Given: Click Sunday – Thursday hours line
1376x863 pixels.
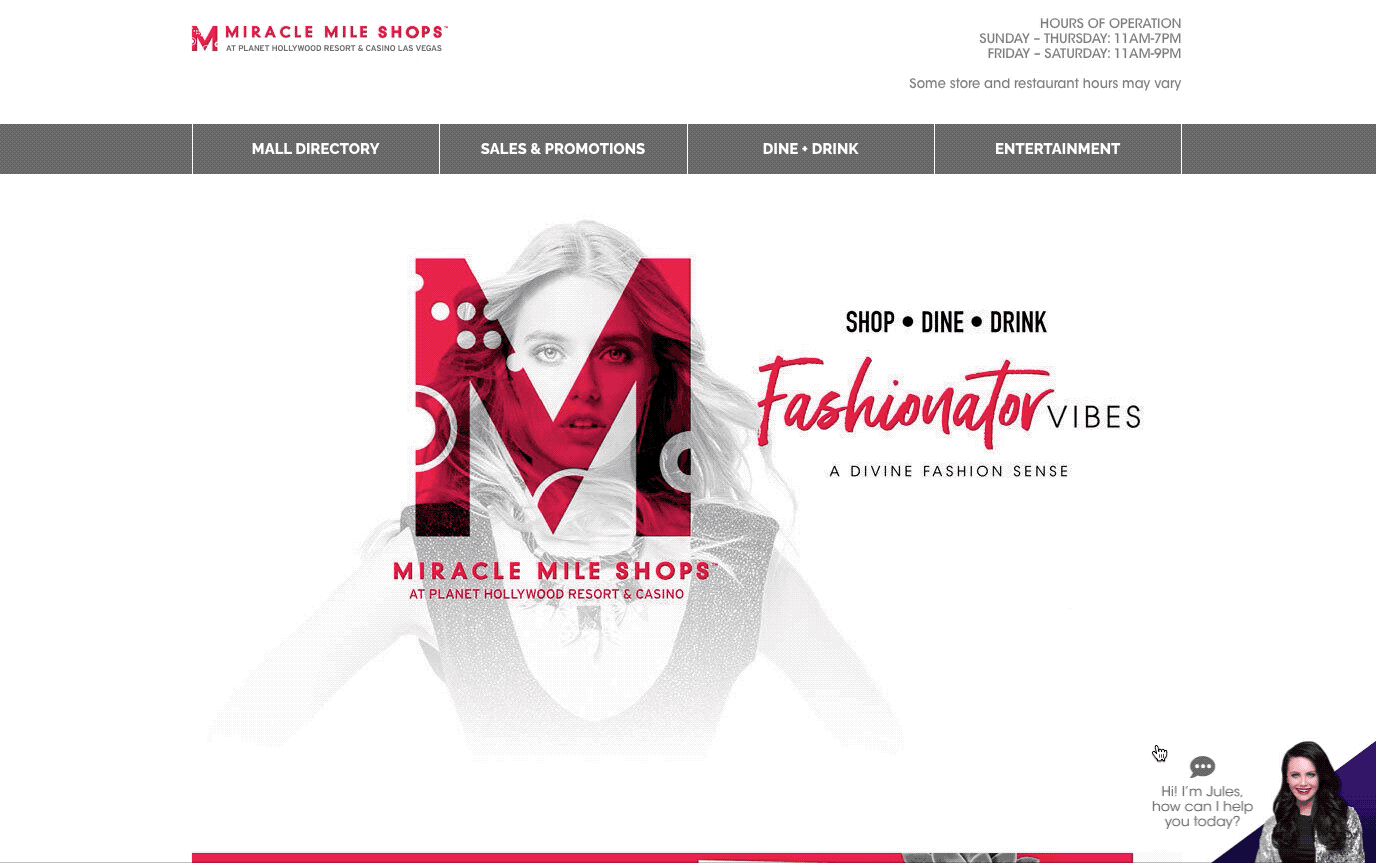Looking at the screenshot, I should pos(1080,38).
